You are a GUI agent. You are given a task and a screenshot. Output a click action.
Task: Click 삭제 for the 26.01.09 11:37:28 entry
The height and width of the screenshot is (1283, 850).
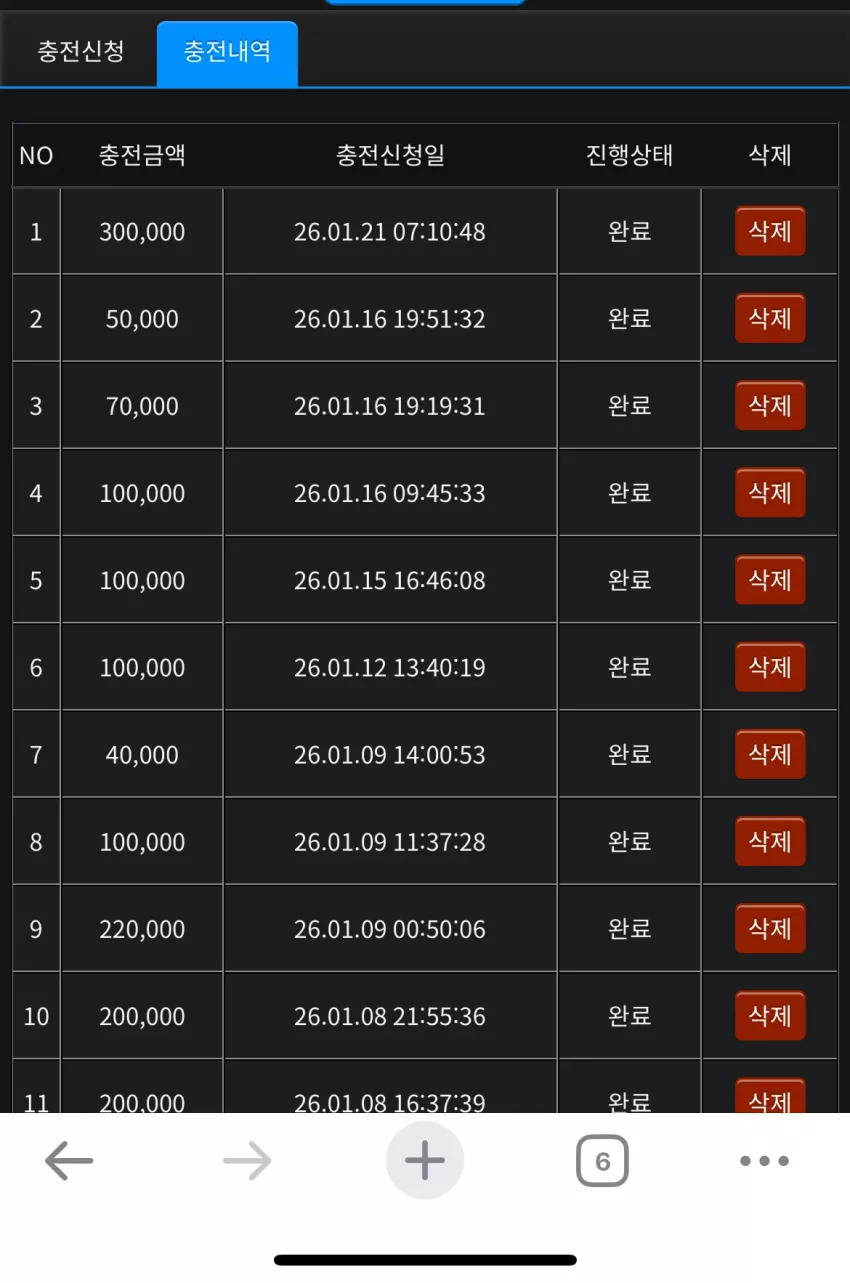[x=770, y=841]
